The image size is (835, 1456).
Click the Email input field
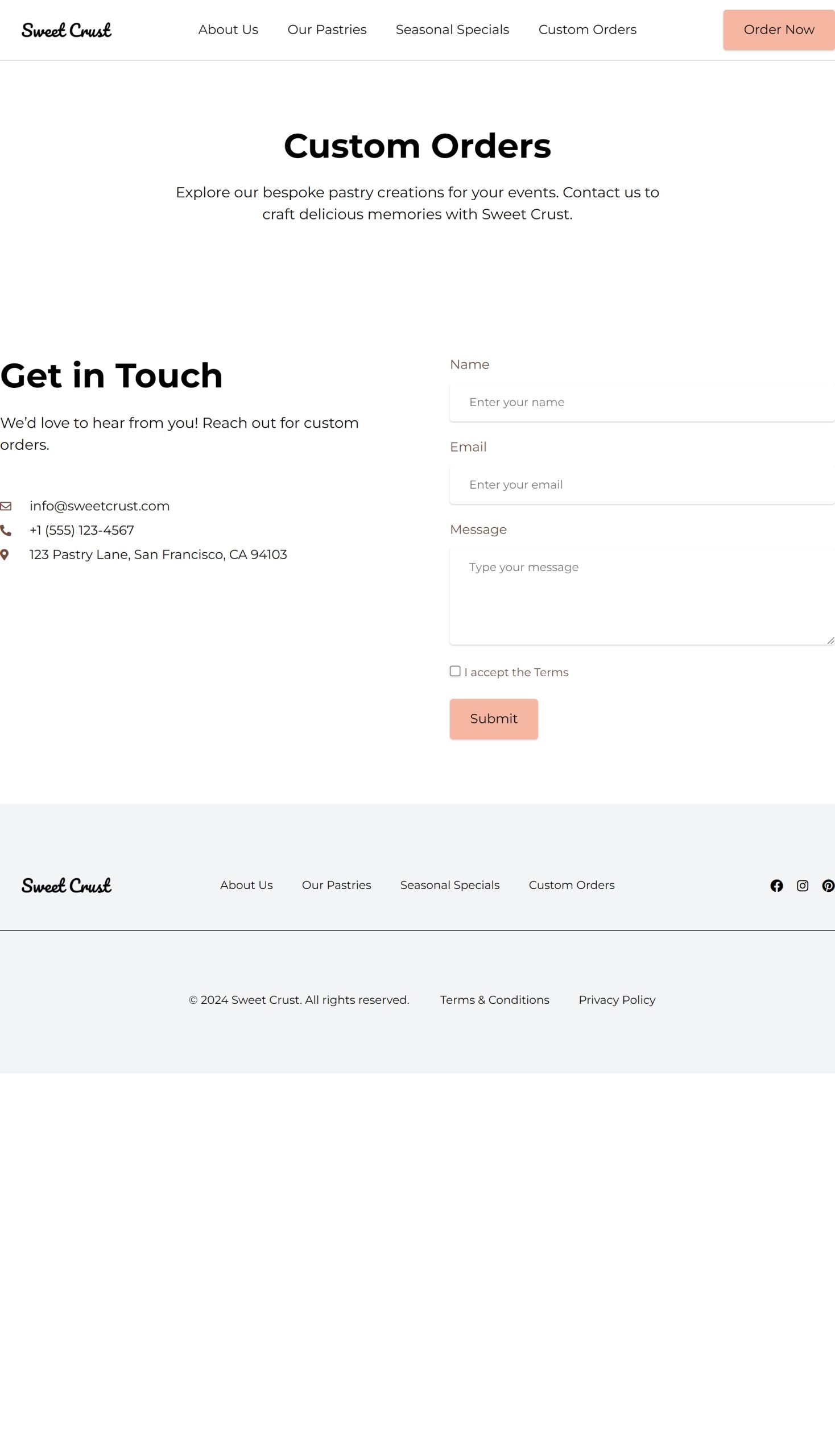642,485
